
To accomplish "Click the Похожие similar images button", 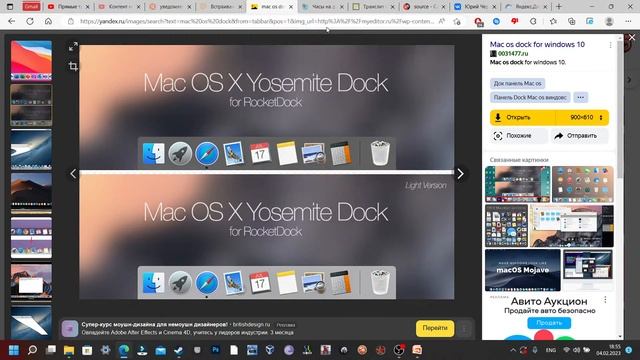I will 519,136.
